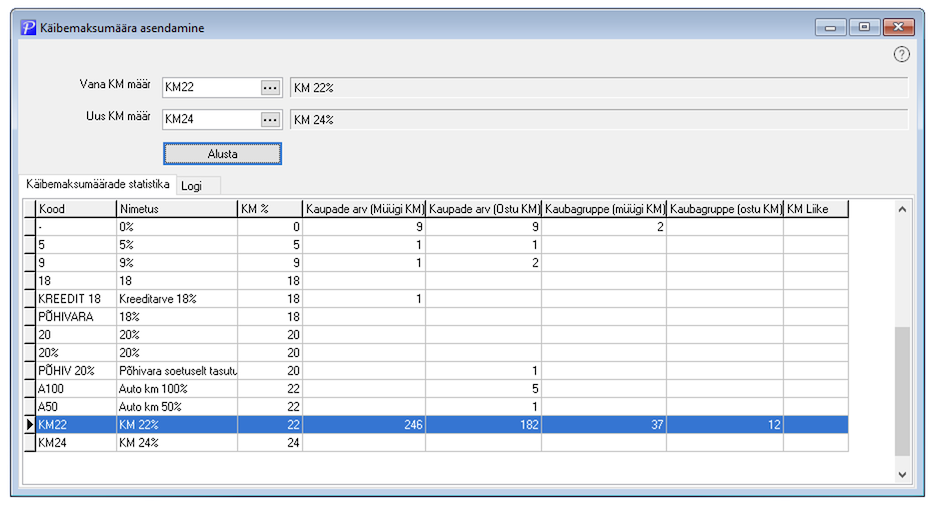Image resolution: width=934 pixels, height=505 pixels.
Task: Select the KREEDIT 18 code cell
Action: pyautogui.click(x=76, y=298)
